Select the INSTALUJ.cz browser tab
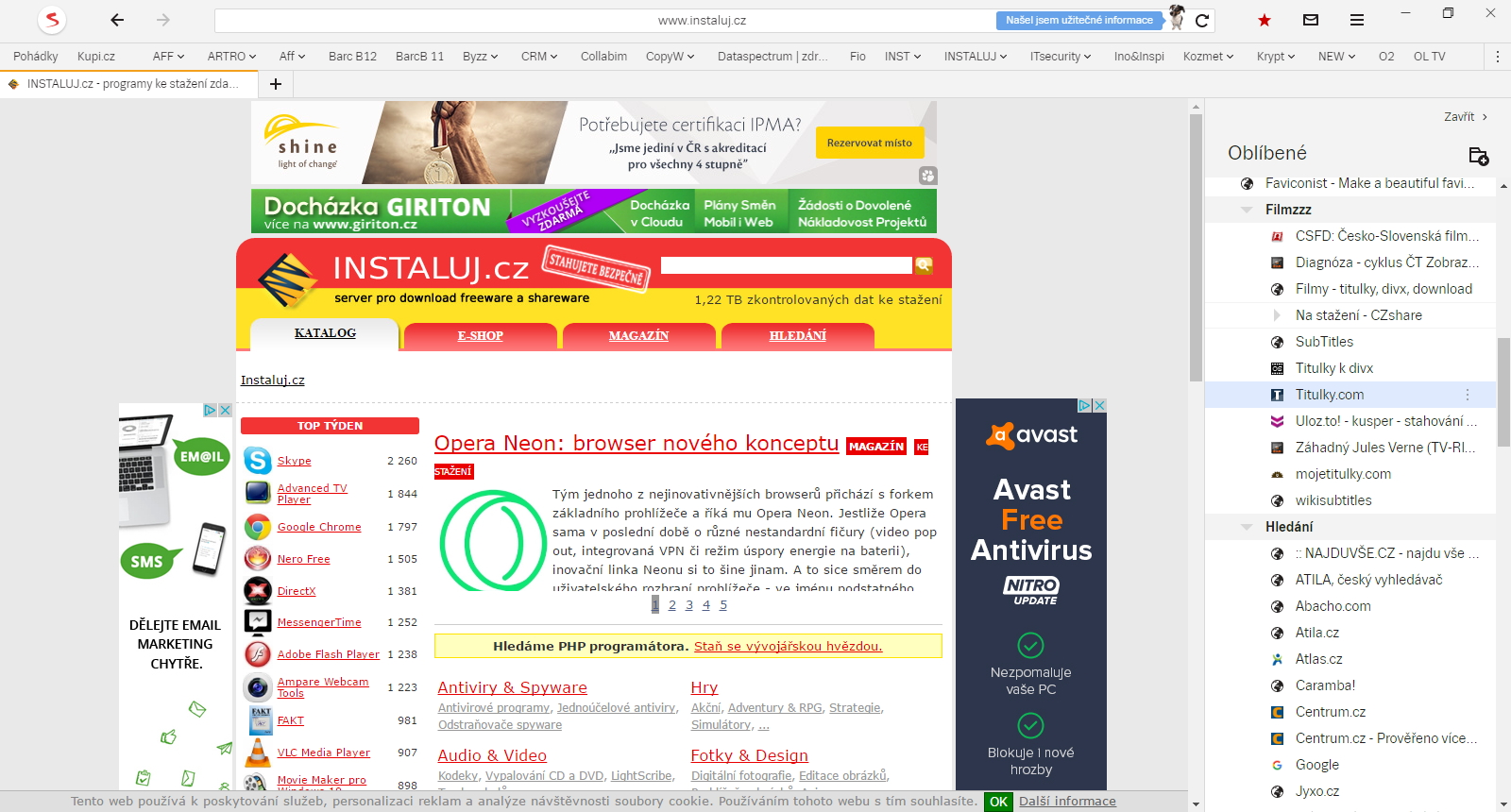1511x812 pixels. click(127, 84)
